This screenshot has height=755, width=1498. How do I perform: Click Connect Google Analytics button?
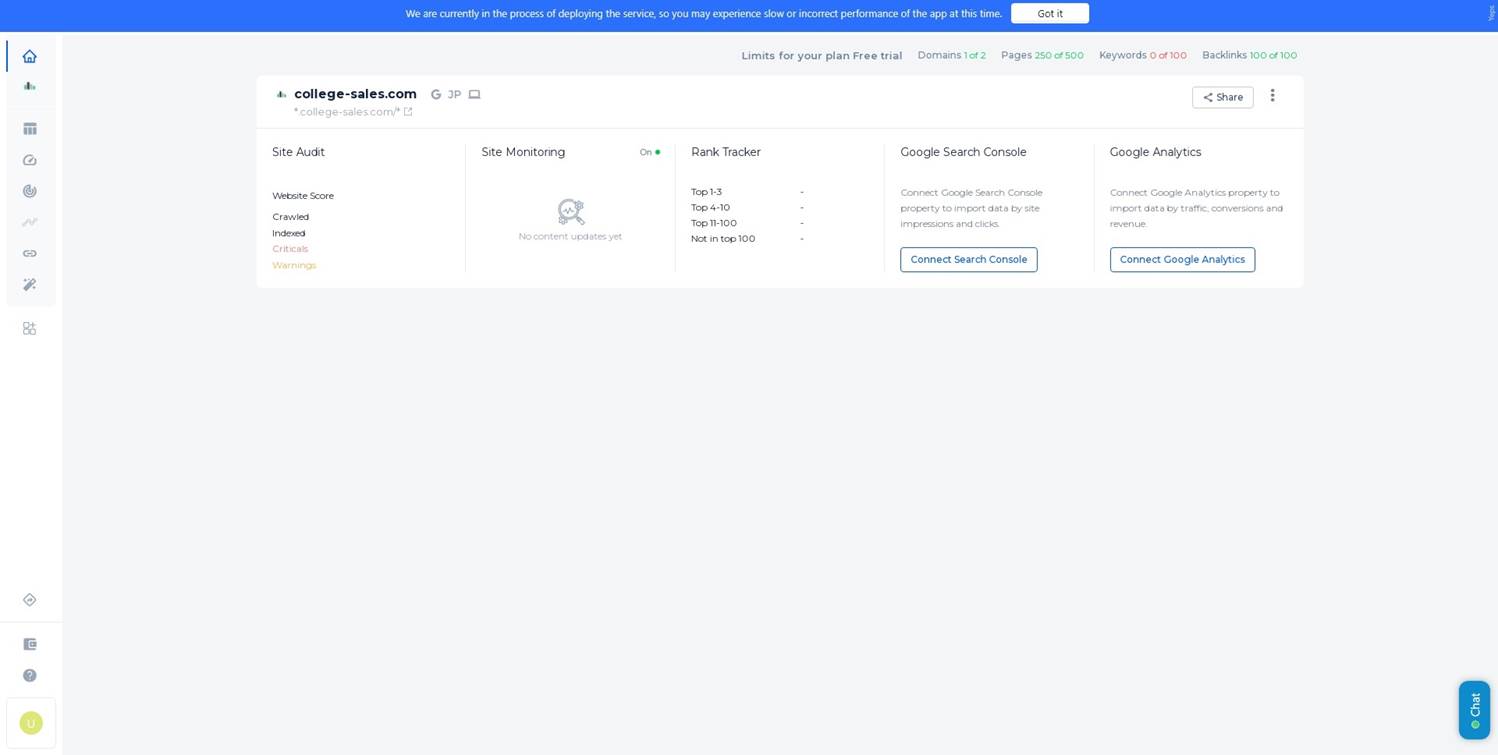1182,260
